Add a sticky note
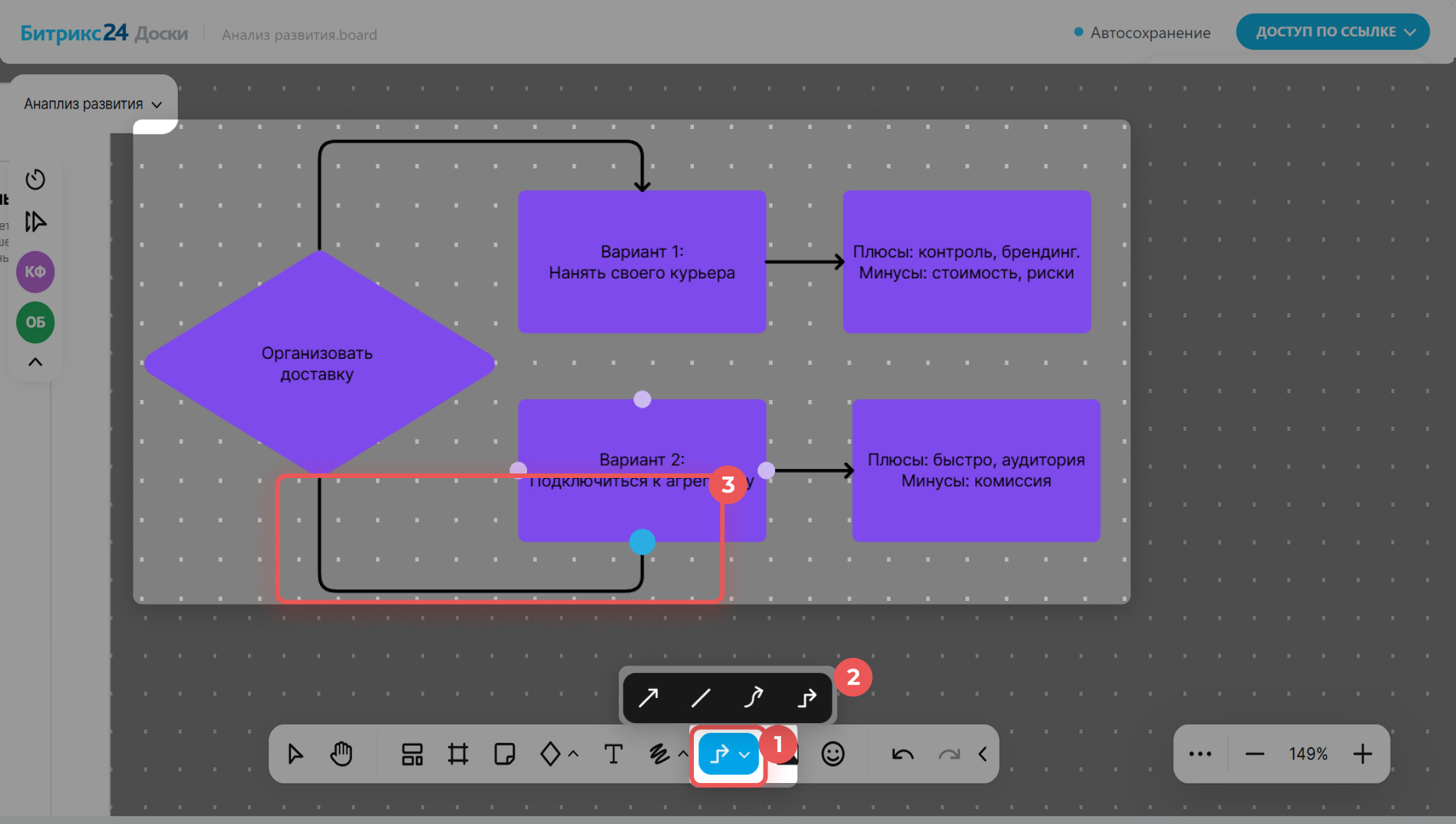Viewport: 1456px width, 824px height. 504,754
